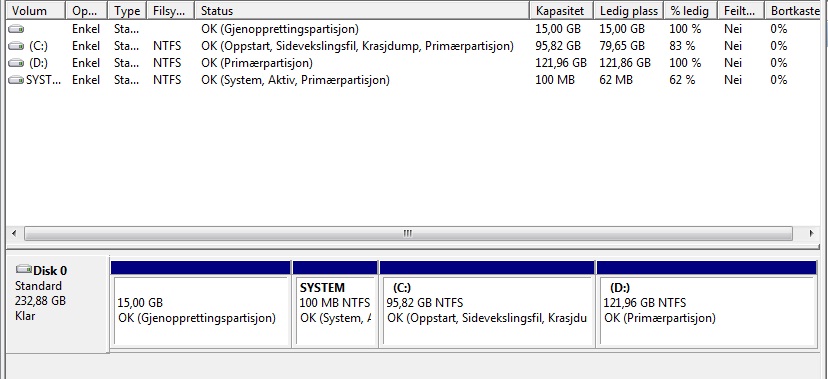
Task: Click percent free value '83 %'
Action: click(x=682, y=46)
